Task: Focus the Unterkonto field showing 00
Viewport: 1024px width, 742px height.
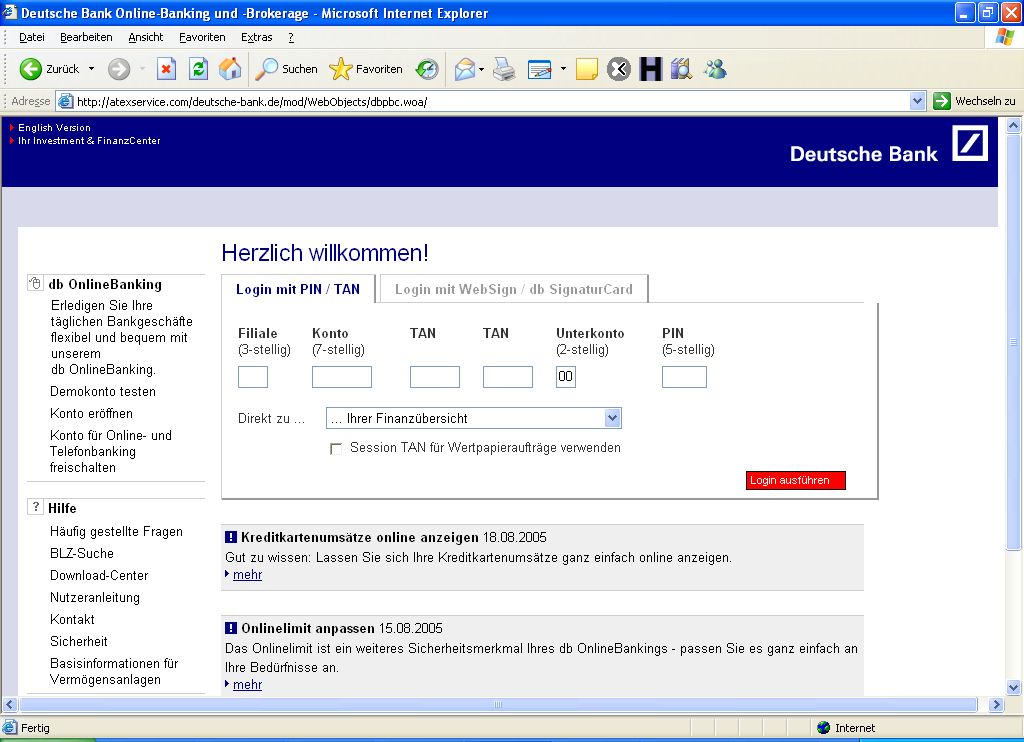Action: (566, 377)
